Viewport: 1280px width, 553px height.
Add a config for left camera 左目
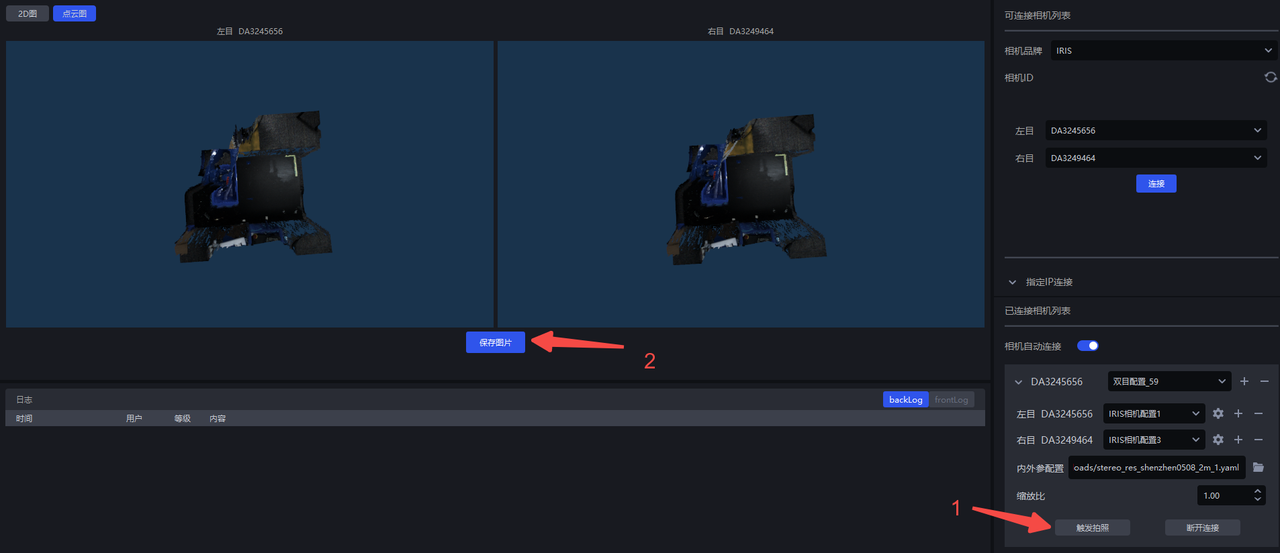[1238, 413]
